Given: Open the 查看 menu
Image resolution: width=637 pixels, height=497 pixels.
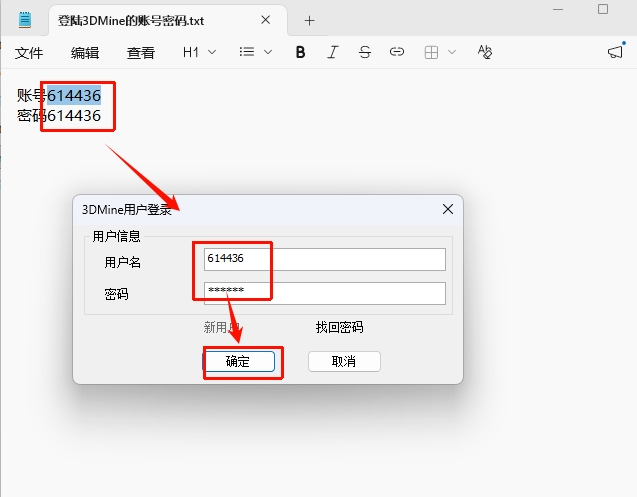Looking at the screenshot, I should pos(141,53).
